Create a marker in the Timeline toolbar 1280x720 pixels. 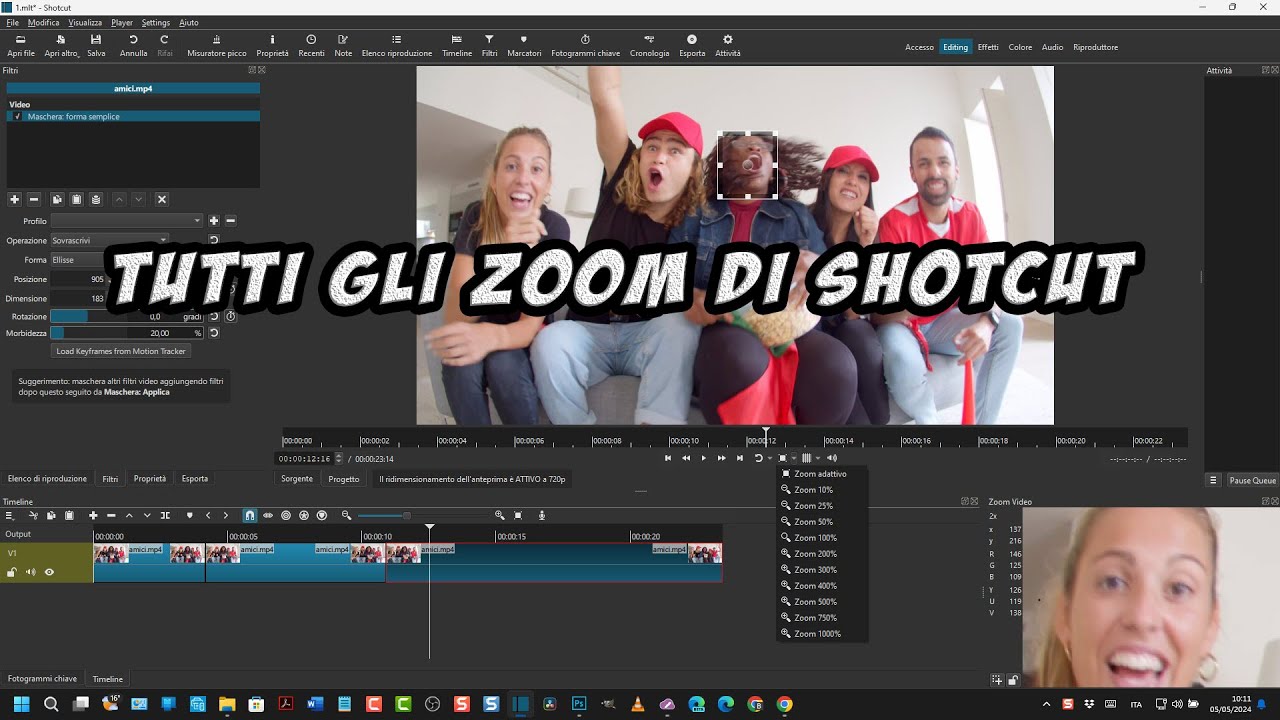point(189,515)
